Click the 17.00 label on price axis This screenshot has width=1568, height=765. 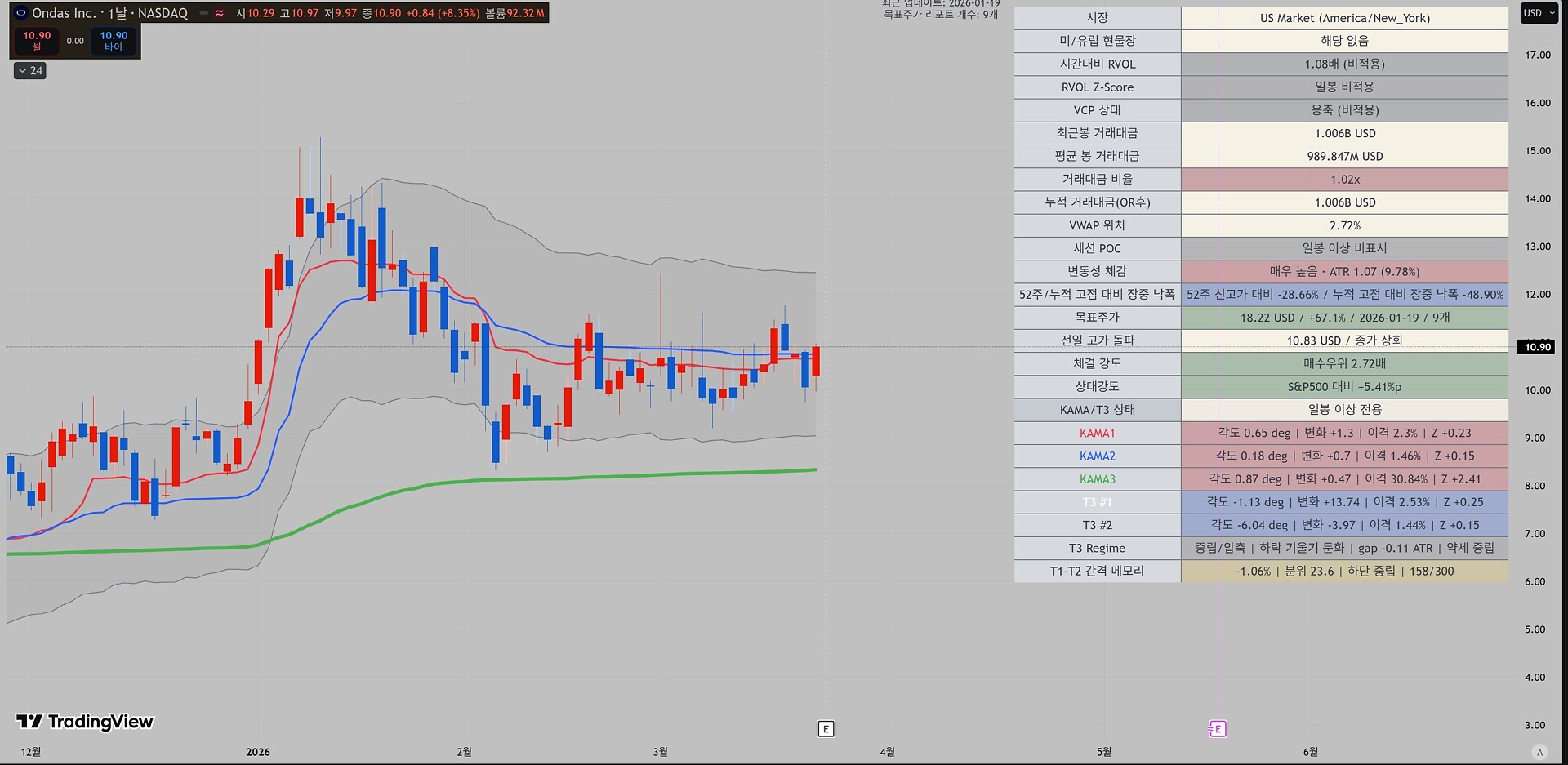coord(1538,56)
